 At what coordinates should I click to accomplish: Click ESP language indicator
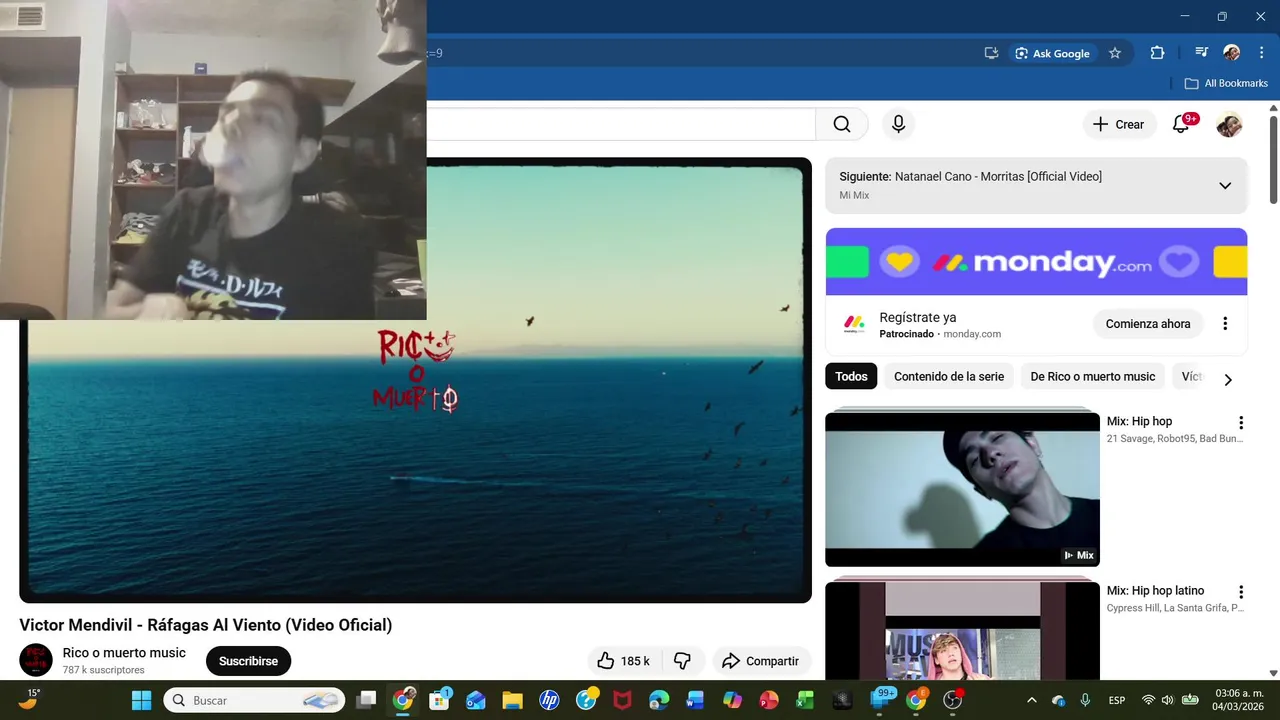coord(1117,700)
